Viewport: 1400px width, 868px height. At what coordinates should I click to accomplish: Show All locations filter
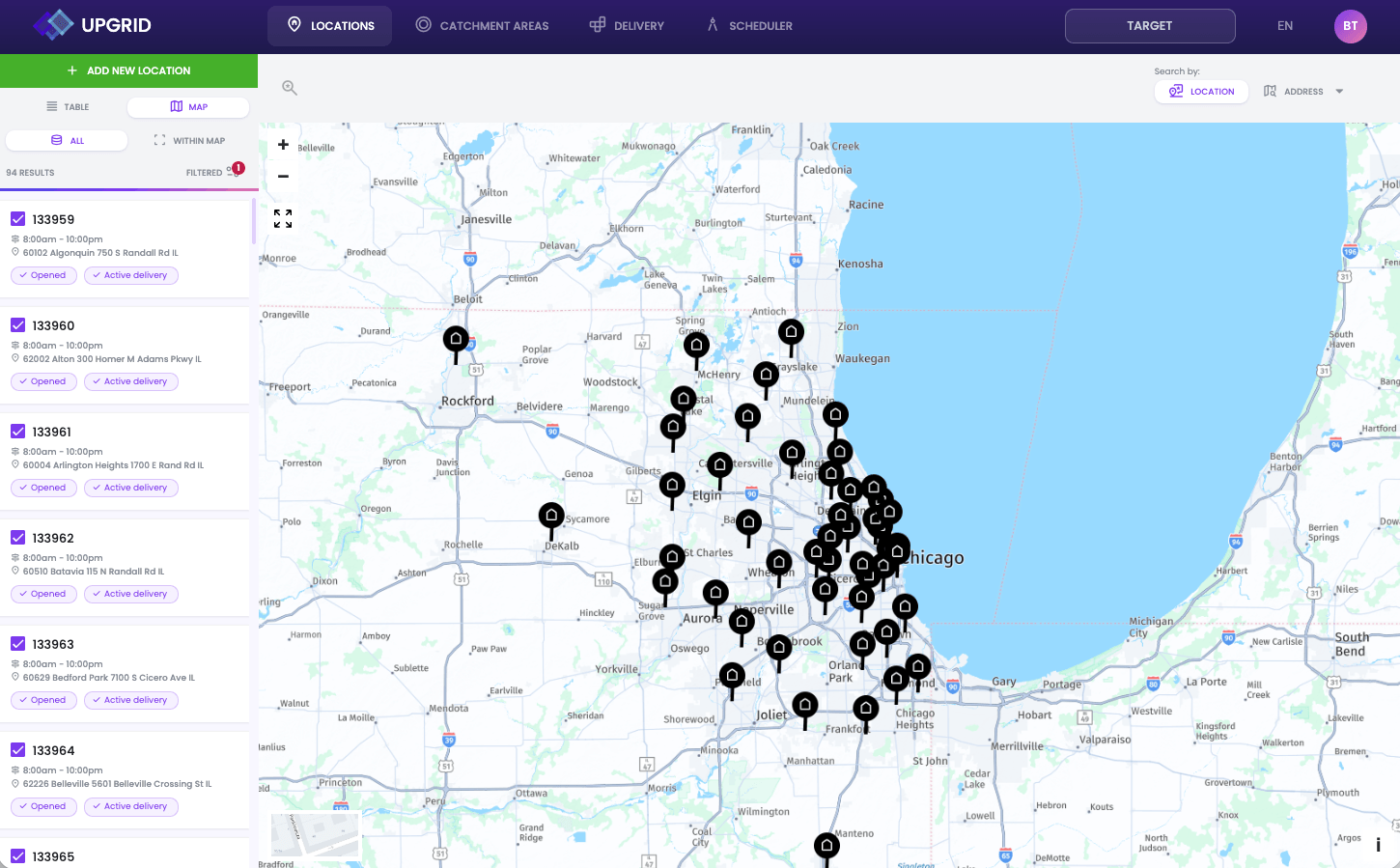tap(67, 141)
